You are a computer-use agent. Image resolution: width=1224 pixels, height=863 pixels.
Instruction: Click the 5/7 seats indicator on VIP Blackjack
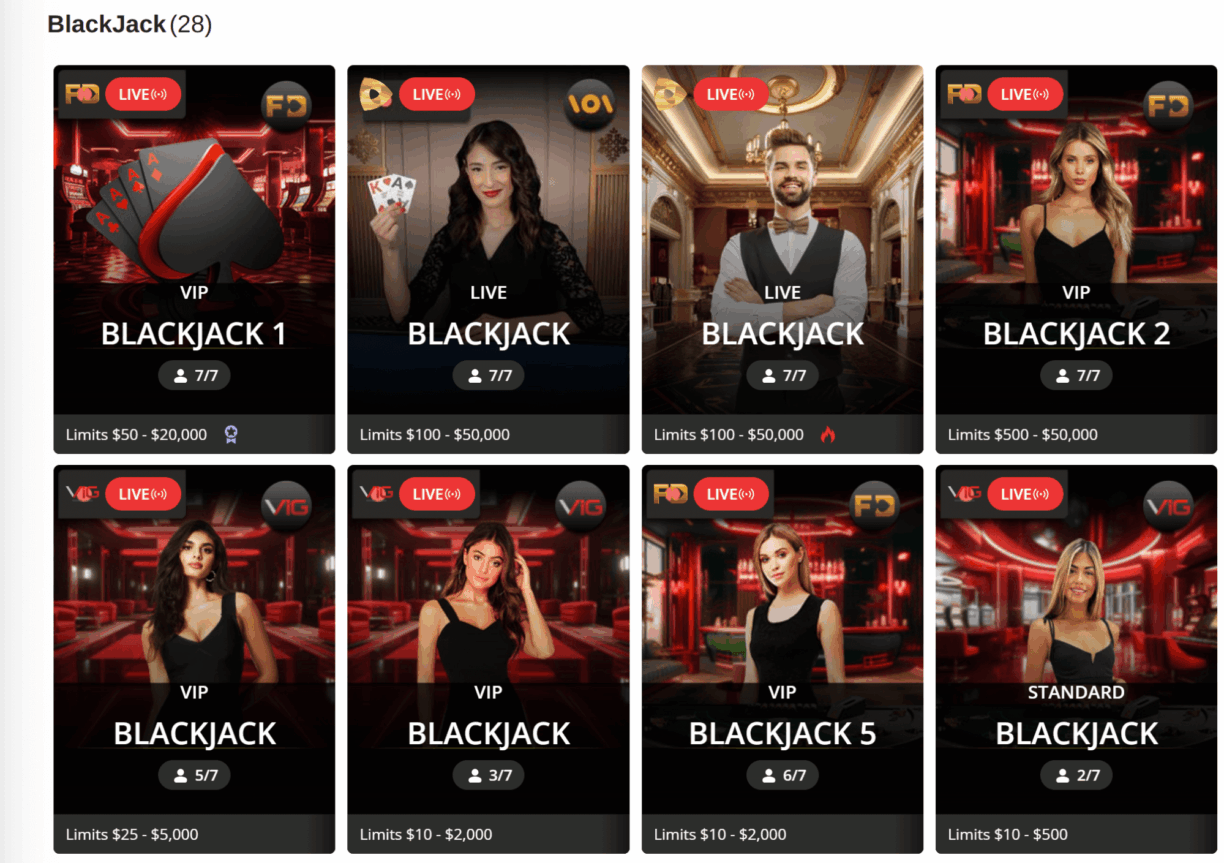194,775
